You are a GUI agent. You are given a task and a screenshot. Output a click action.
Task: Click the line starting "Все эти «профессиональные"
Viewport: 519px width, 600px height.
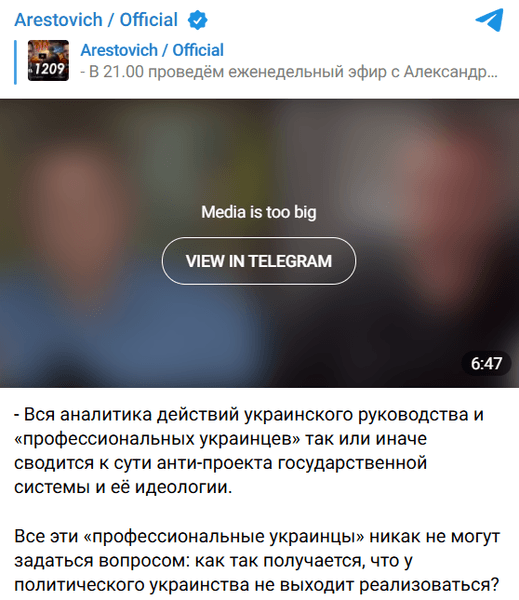(x=257, y=536)
